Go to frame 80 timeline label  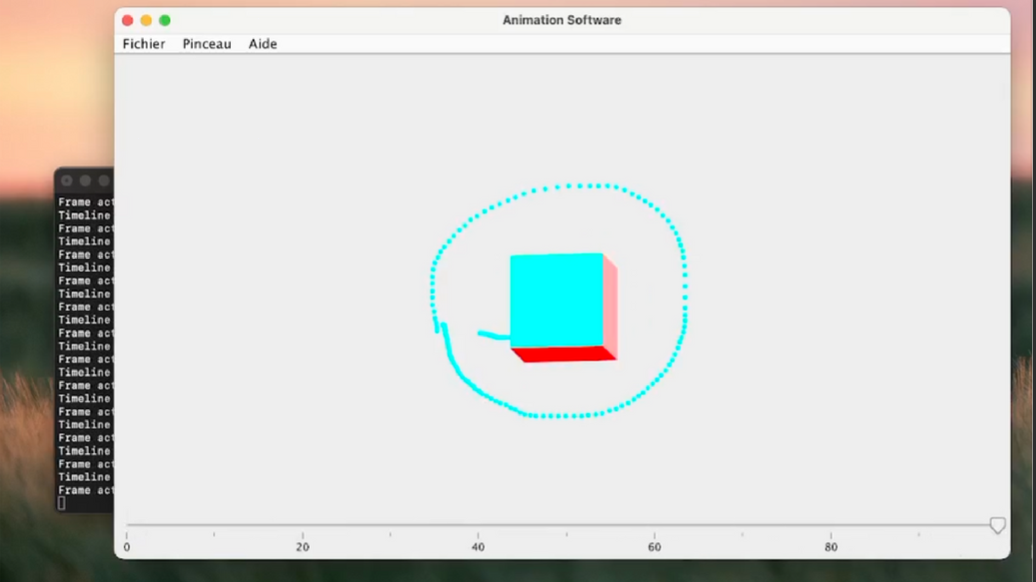coord(831,547)
